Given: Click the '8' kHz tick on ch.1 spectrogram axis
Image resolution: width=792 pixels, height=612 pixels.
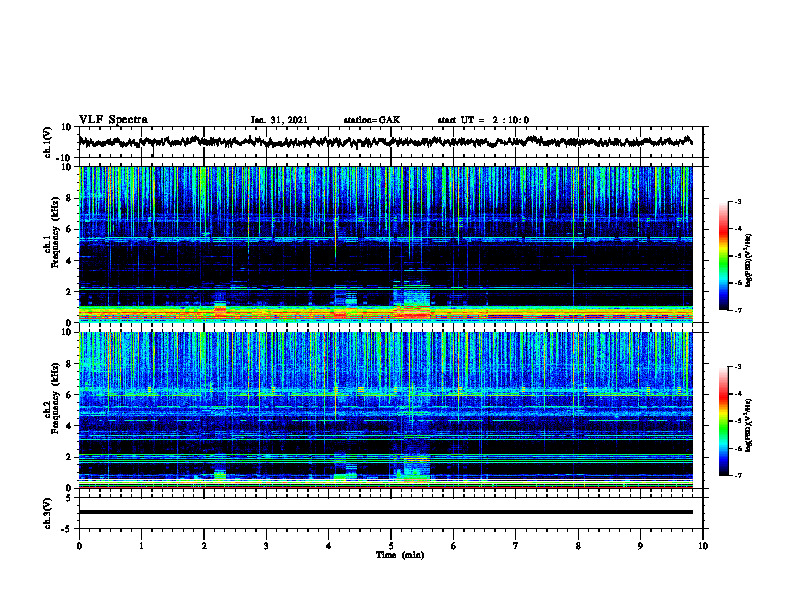Looking at the screenshot, I should coord(69,198).
